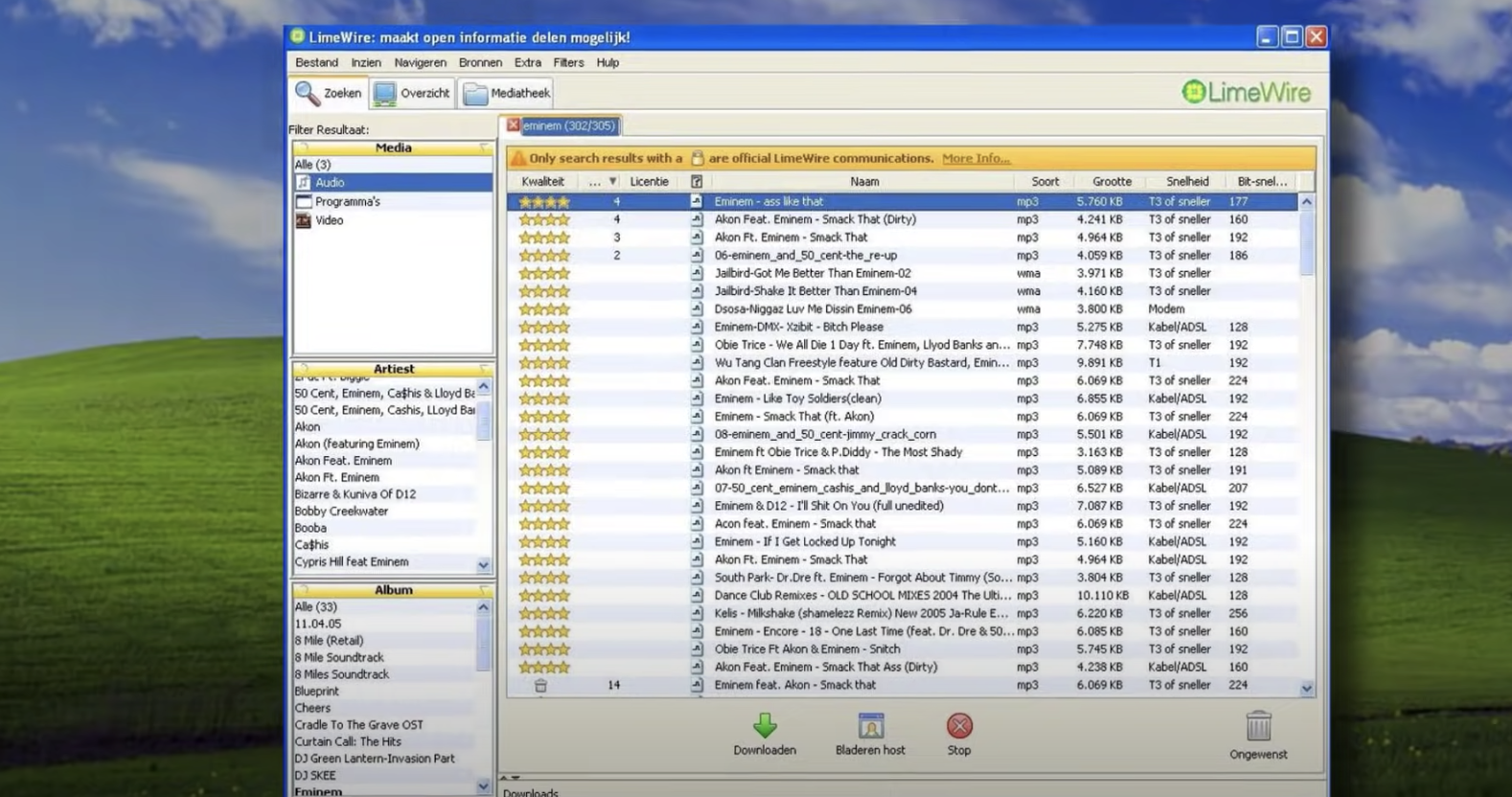
Task: Click the Downloaden green arrow icon
Action: coord(765,725)
